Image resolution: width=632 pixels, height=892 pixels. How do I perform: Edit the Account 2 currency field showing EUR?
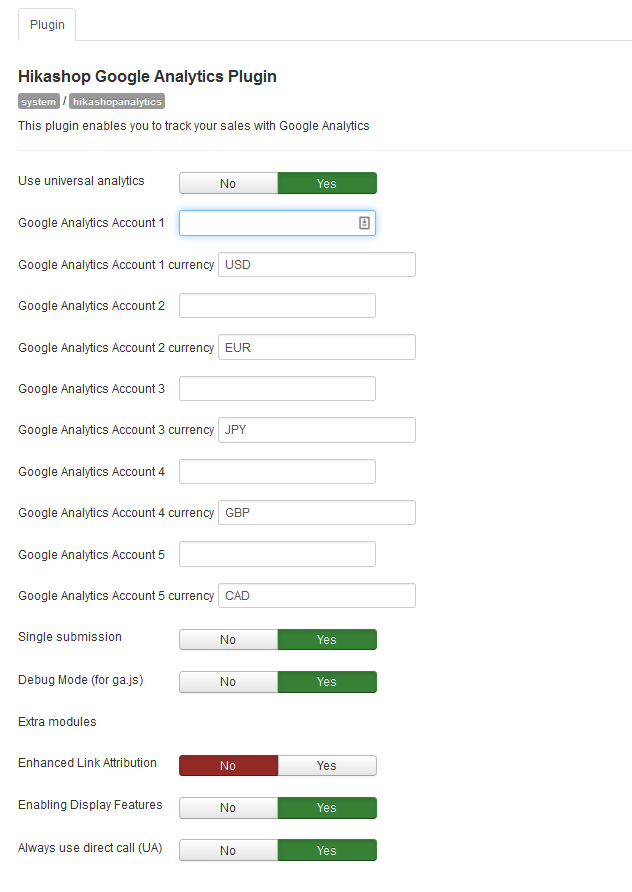[x=316, y=348]
